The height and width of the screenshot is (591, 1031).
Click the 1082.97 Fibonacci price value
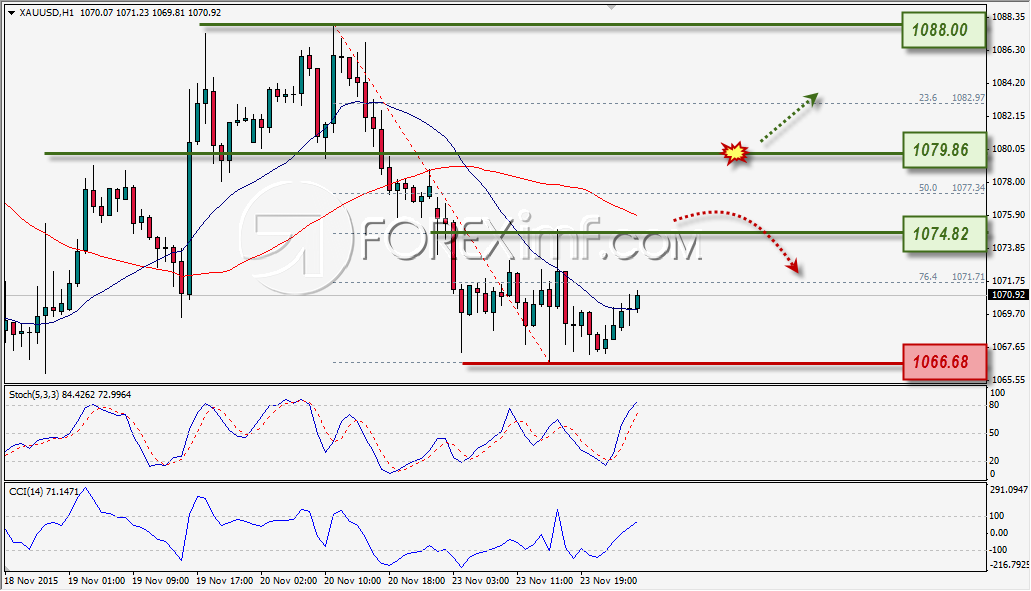point(969,97)
